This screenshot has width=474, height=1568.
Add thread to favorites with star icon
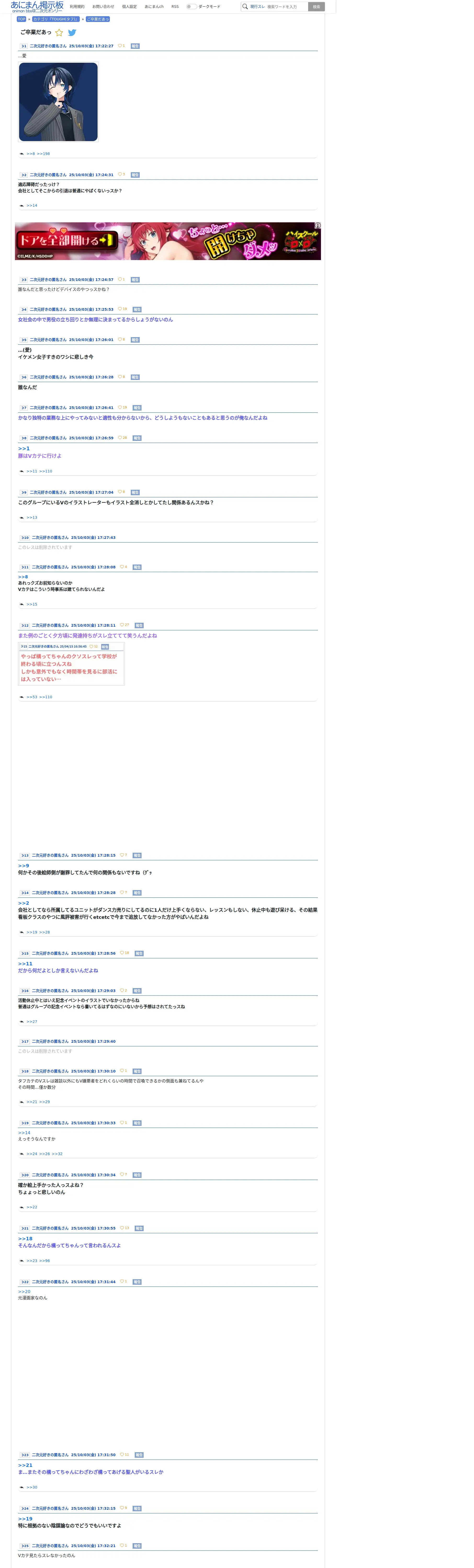[59, 33]
